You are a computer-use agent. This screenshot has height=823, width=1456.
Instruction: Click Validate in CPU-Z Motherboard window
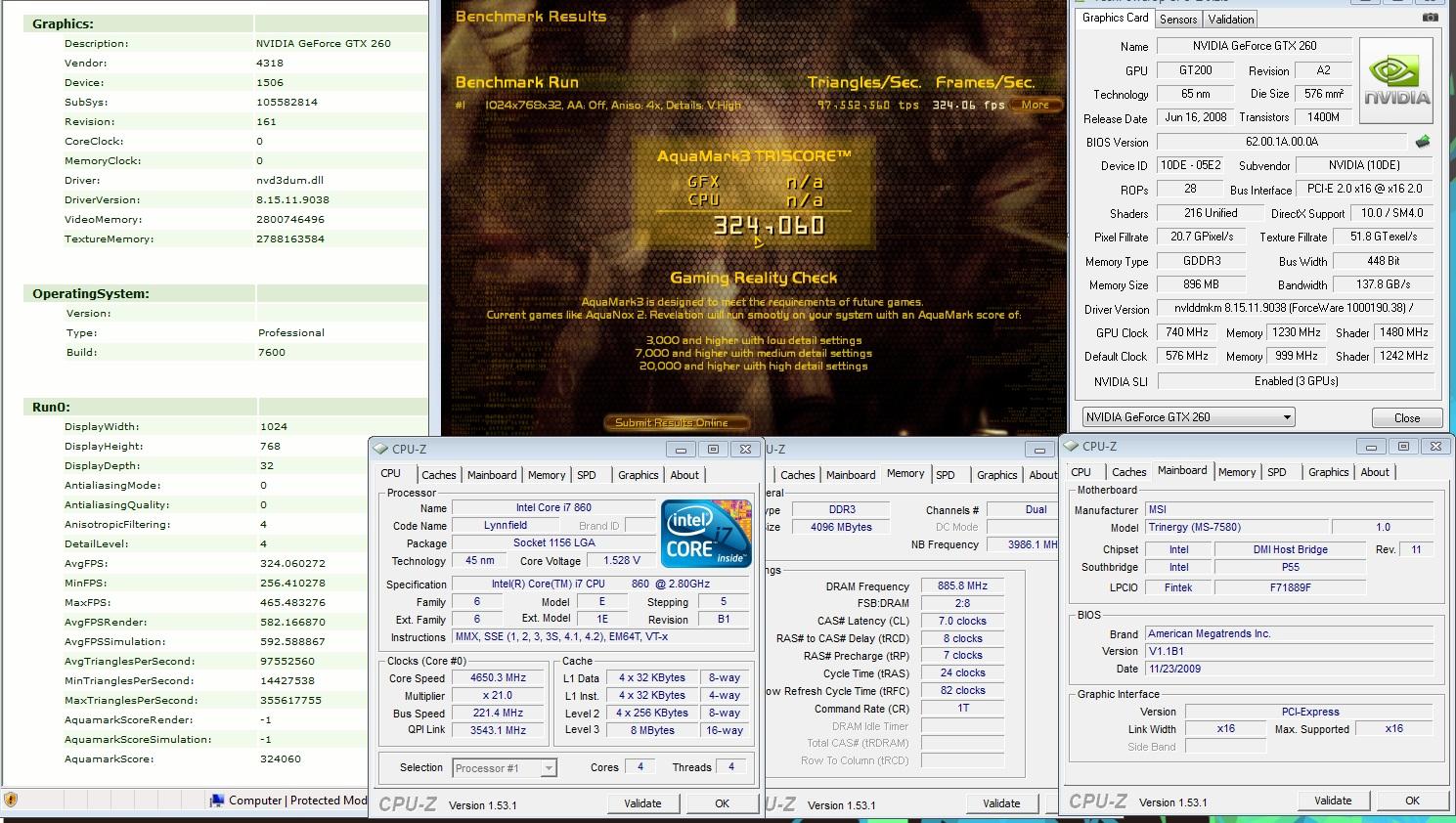point(1333,801)
